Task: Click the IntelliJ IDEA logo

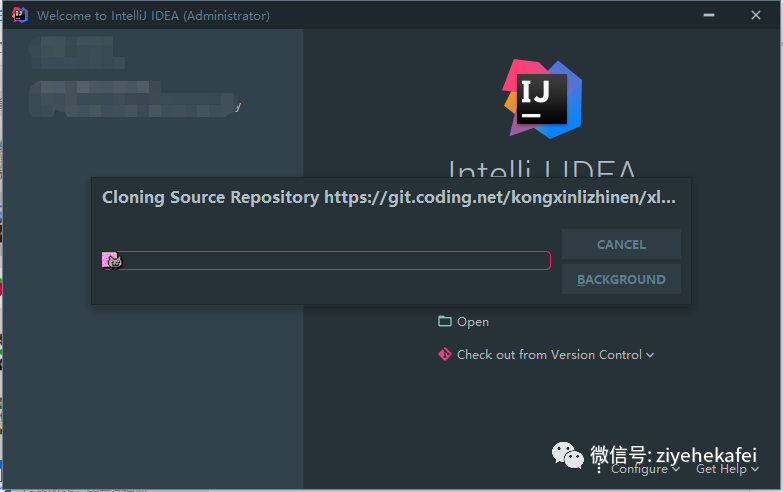Action: click(542, 99)
